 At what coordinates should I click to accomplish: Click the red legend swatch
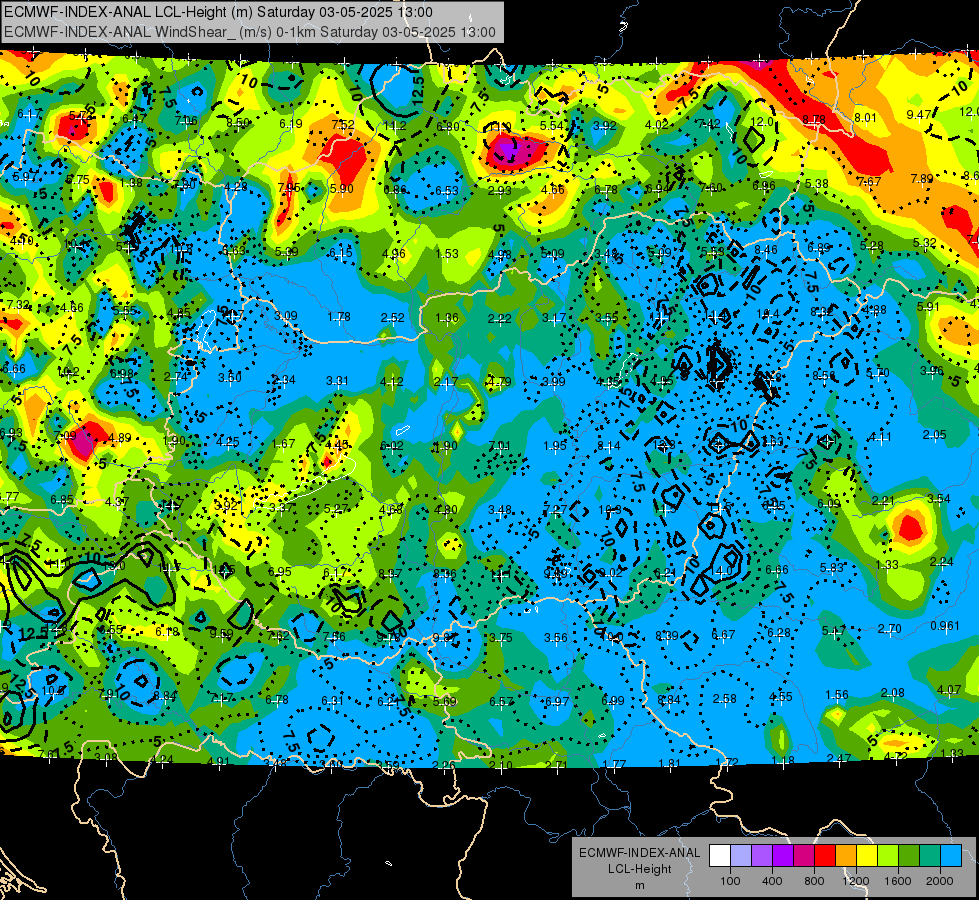[x=825, y=856]
